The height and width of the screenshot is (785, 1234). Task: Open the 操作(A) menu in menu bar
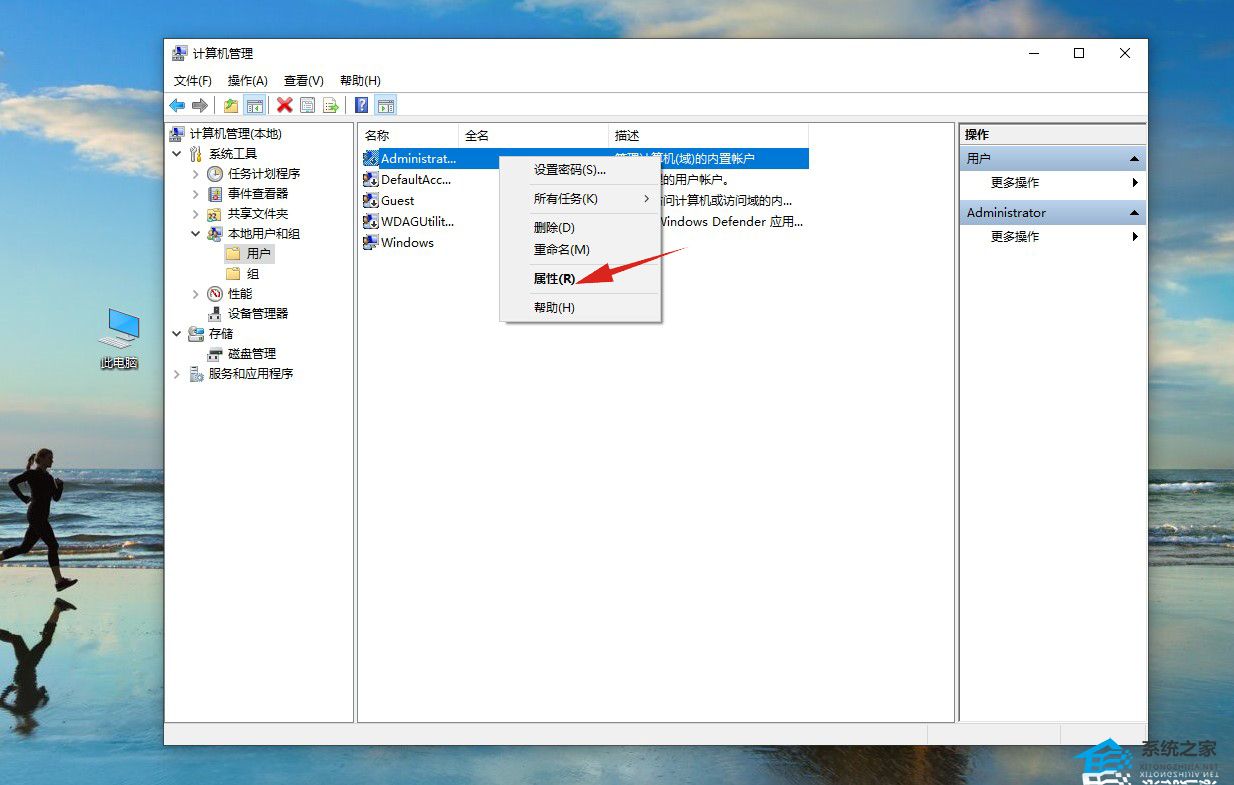[x=247, y=81]
